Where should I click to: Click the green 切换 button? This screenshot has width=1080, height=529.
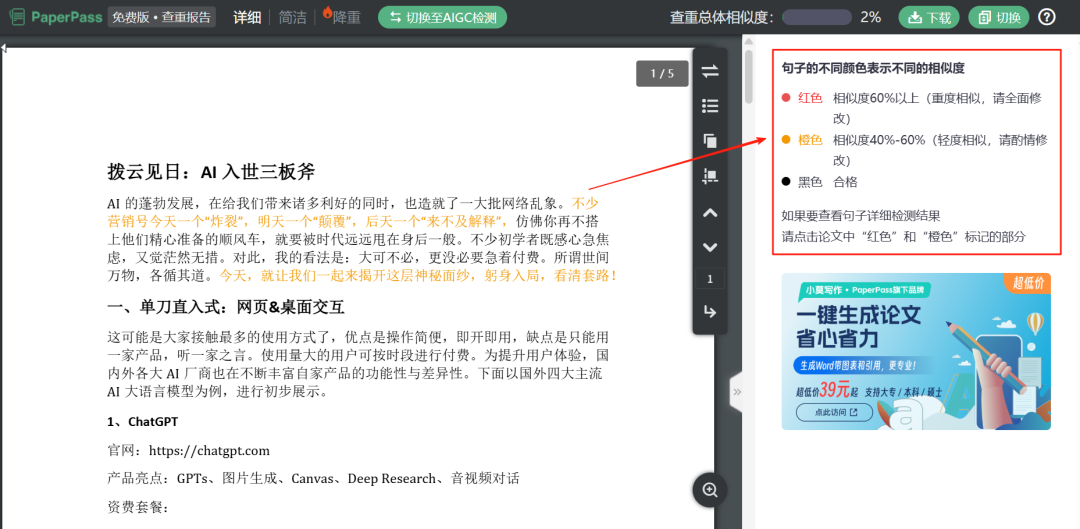coord(999,17)
